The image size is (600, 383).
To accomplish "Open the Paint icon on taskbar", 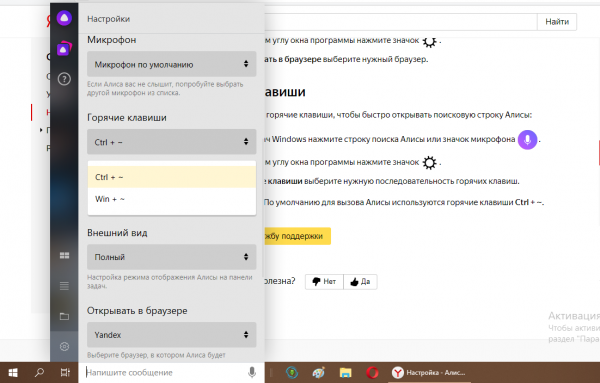I will click(x=318, y=372).
